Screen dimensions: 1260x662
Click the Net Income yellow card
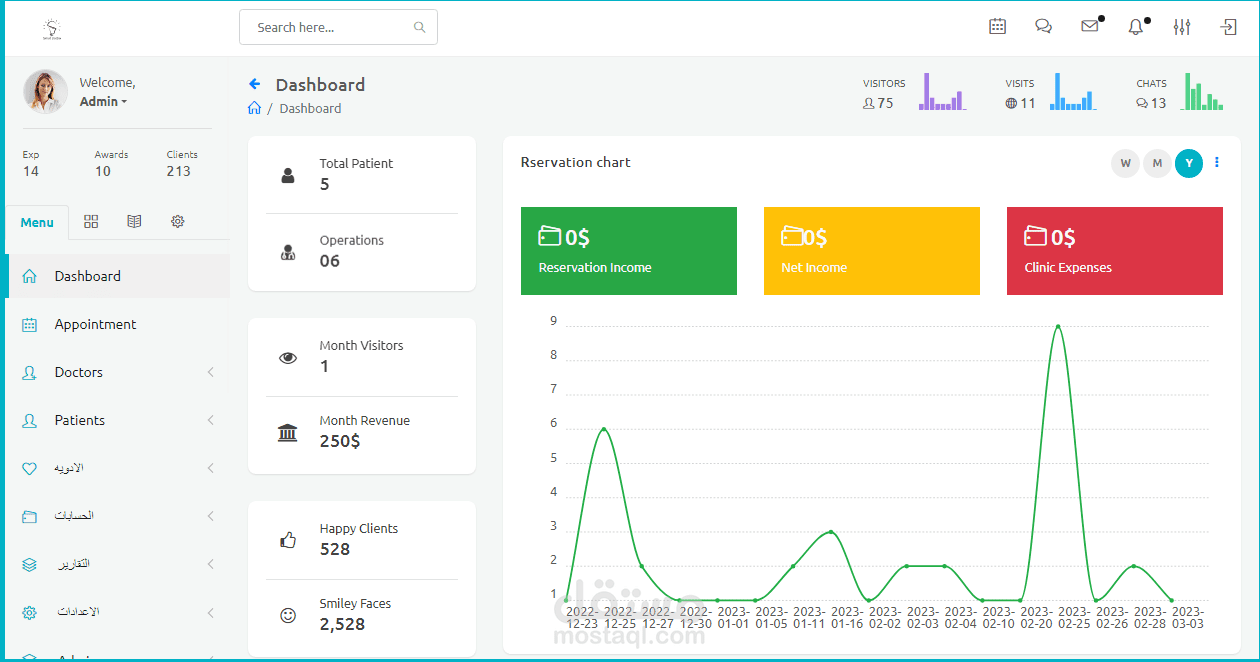coord(872,251)
